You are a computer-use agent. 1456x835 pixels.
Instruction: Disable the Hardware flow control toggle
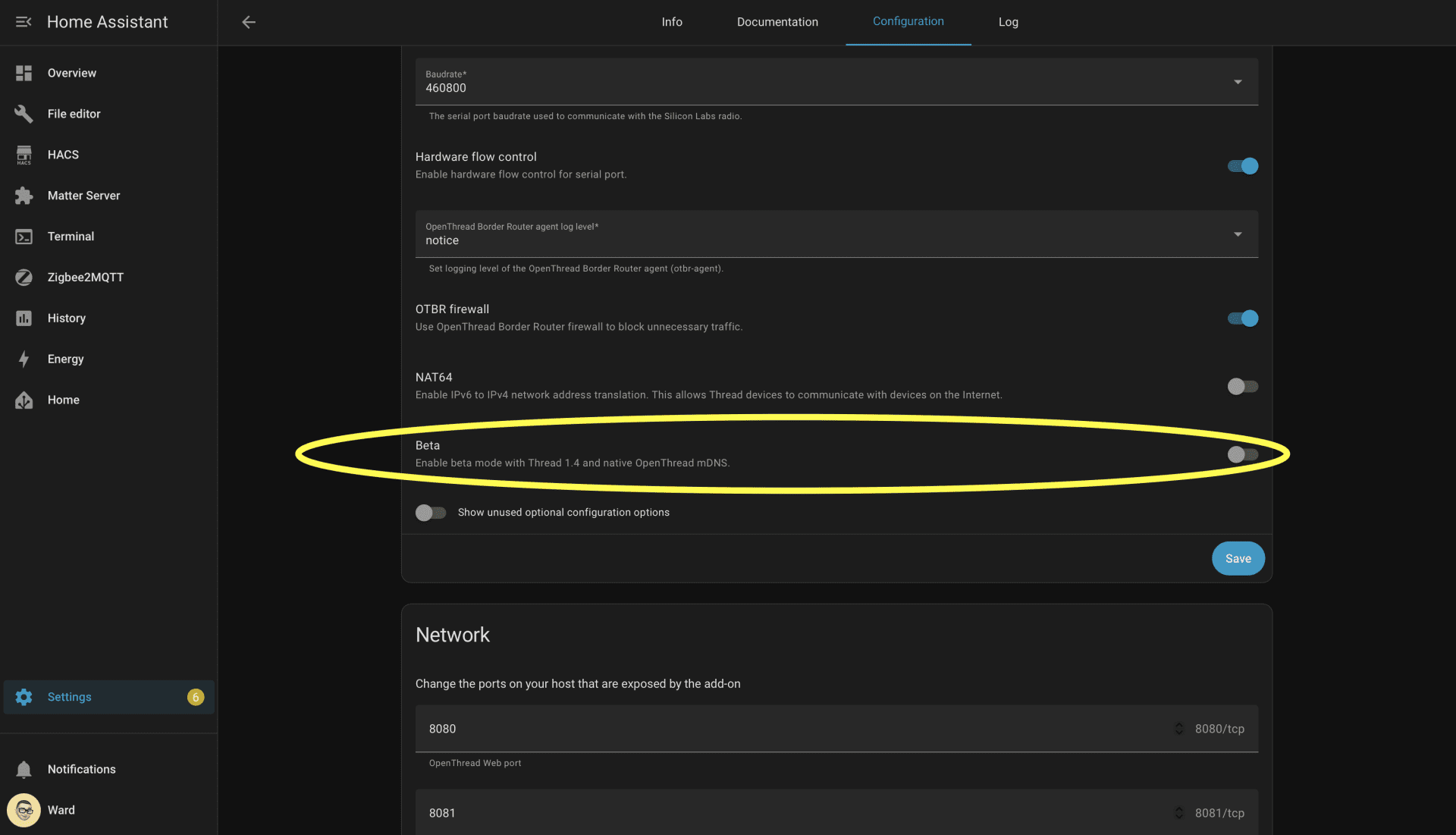[x=1242, y=166]
